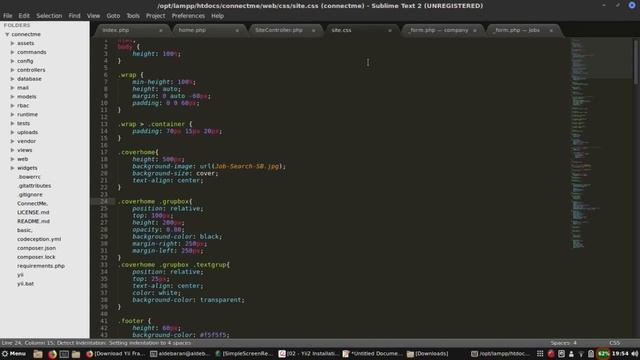The width and height of the screenshot is (640, 360).
Task: Click the battery 62% indicator
Action: click(603, 354)
